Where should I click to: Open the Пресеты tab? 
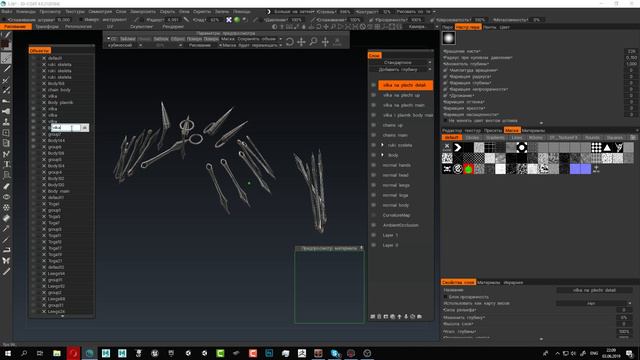[x=493, y=131]
